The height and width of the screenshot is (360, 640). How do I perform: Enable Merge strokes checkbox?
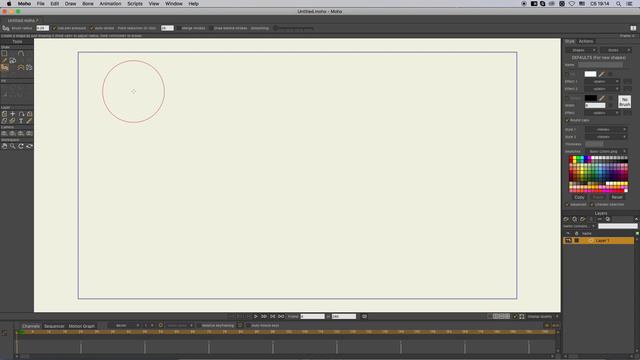pos(178,28)
